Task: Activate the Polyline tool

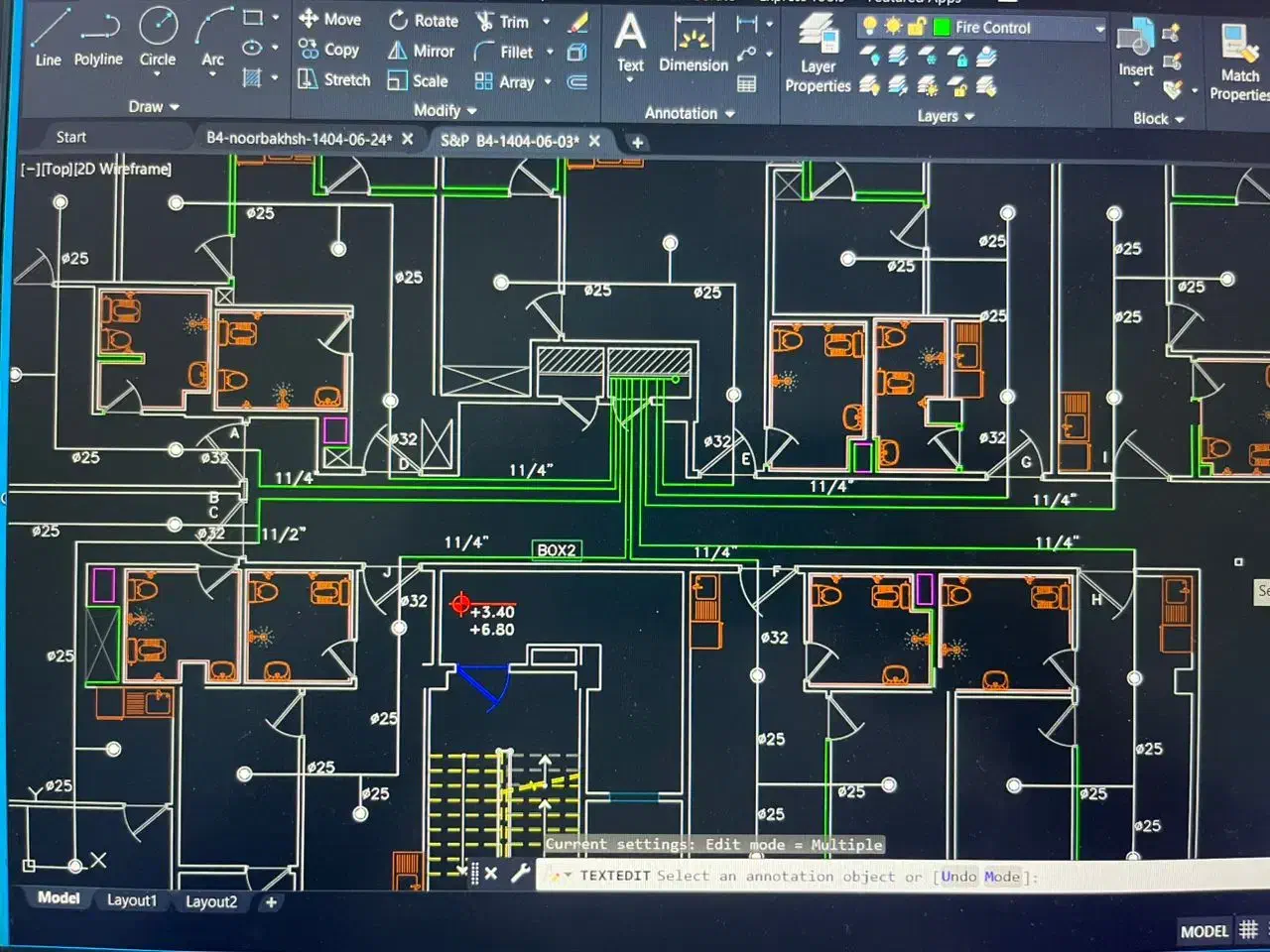Action: [x=98, y=38]
